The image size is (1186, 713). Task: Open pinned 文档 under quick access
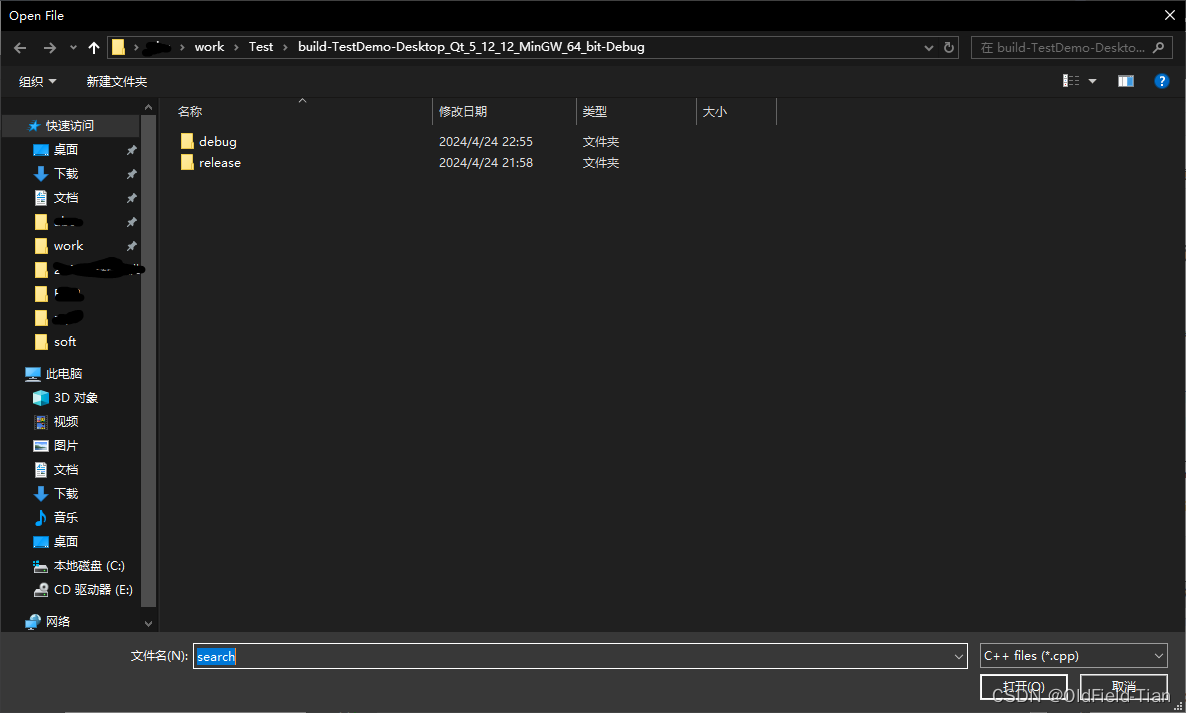66,198
